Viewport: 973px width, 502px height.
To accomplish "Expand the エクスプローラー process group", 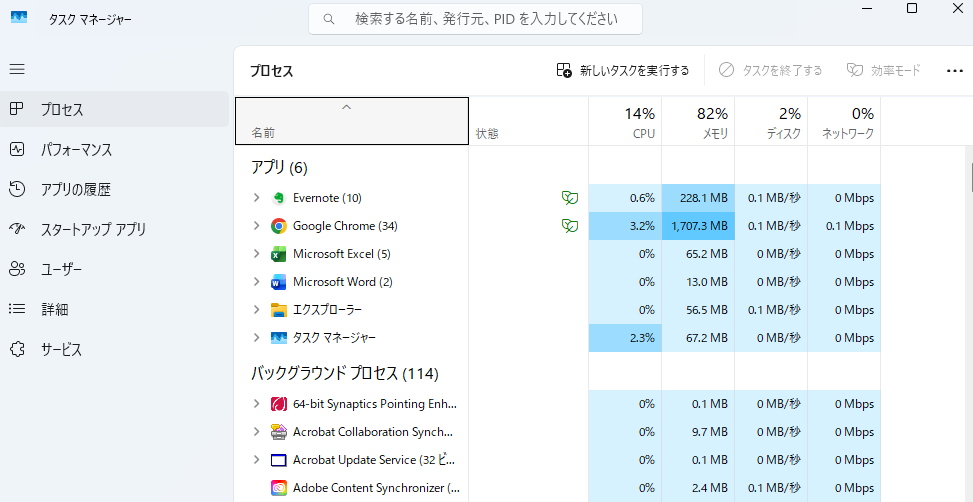I will tap(256, 310).
